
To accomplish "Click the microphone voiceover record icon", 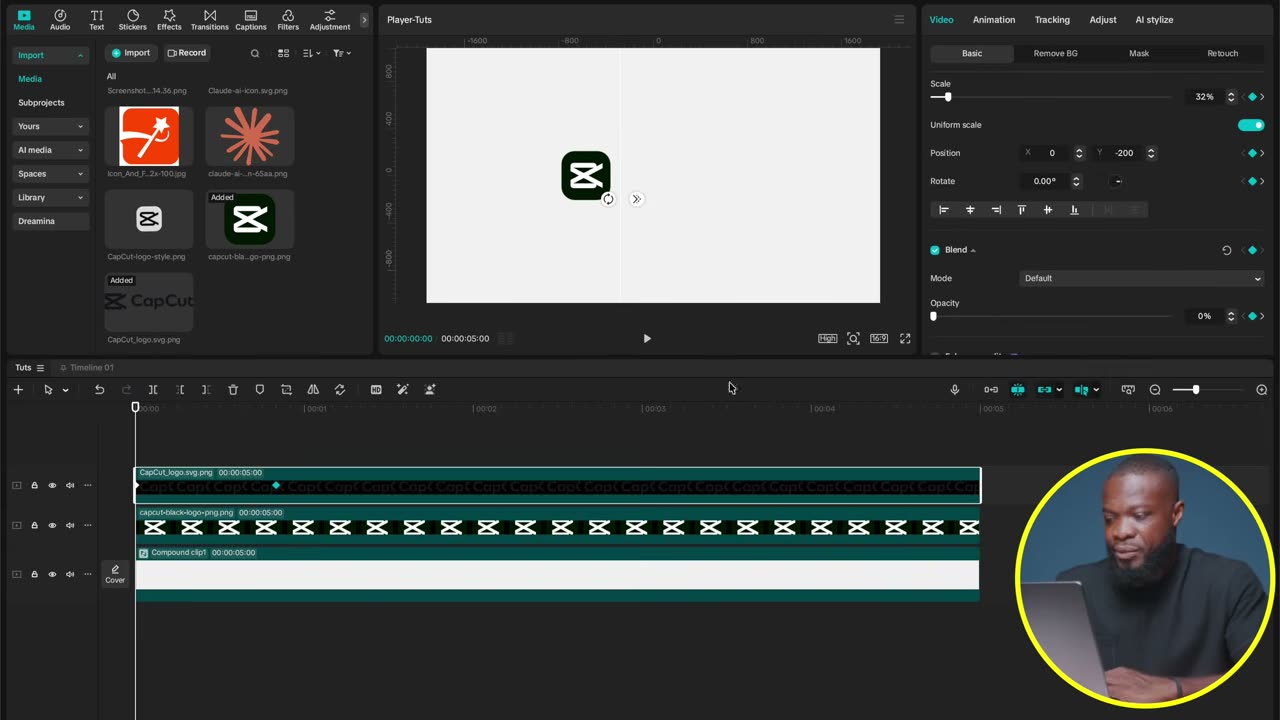I will [954, 389].
